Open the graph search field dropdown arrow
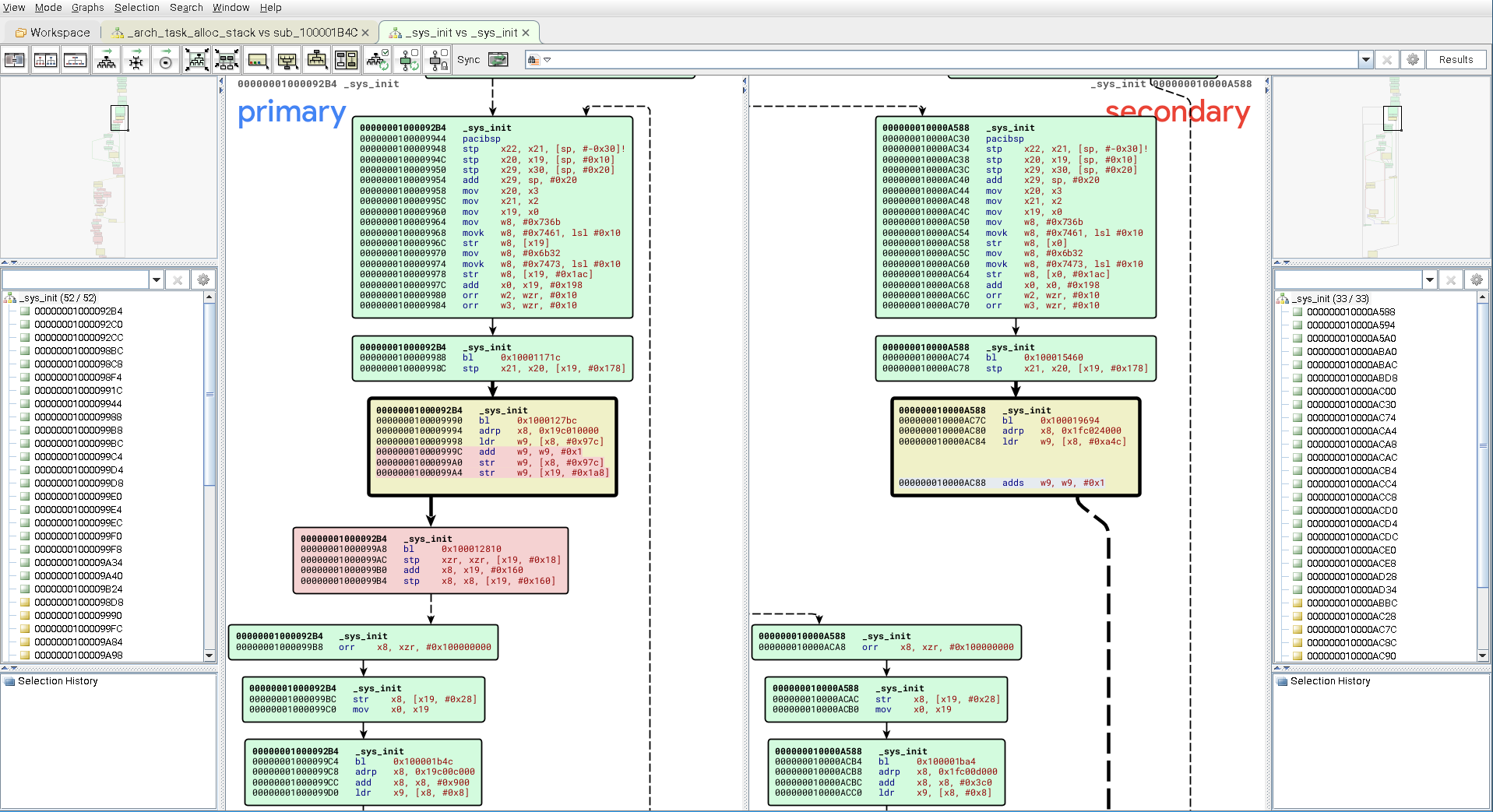 [1365, 60]
